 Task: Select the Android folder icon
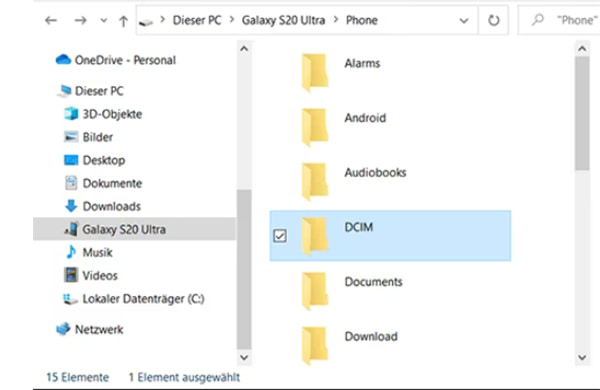(315, 127)
